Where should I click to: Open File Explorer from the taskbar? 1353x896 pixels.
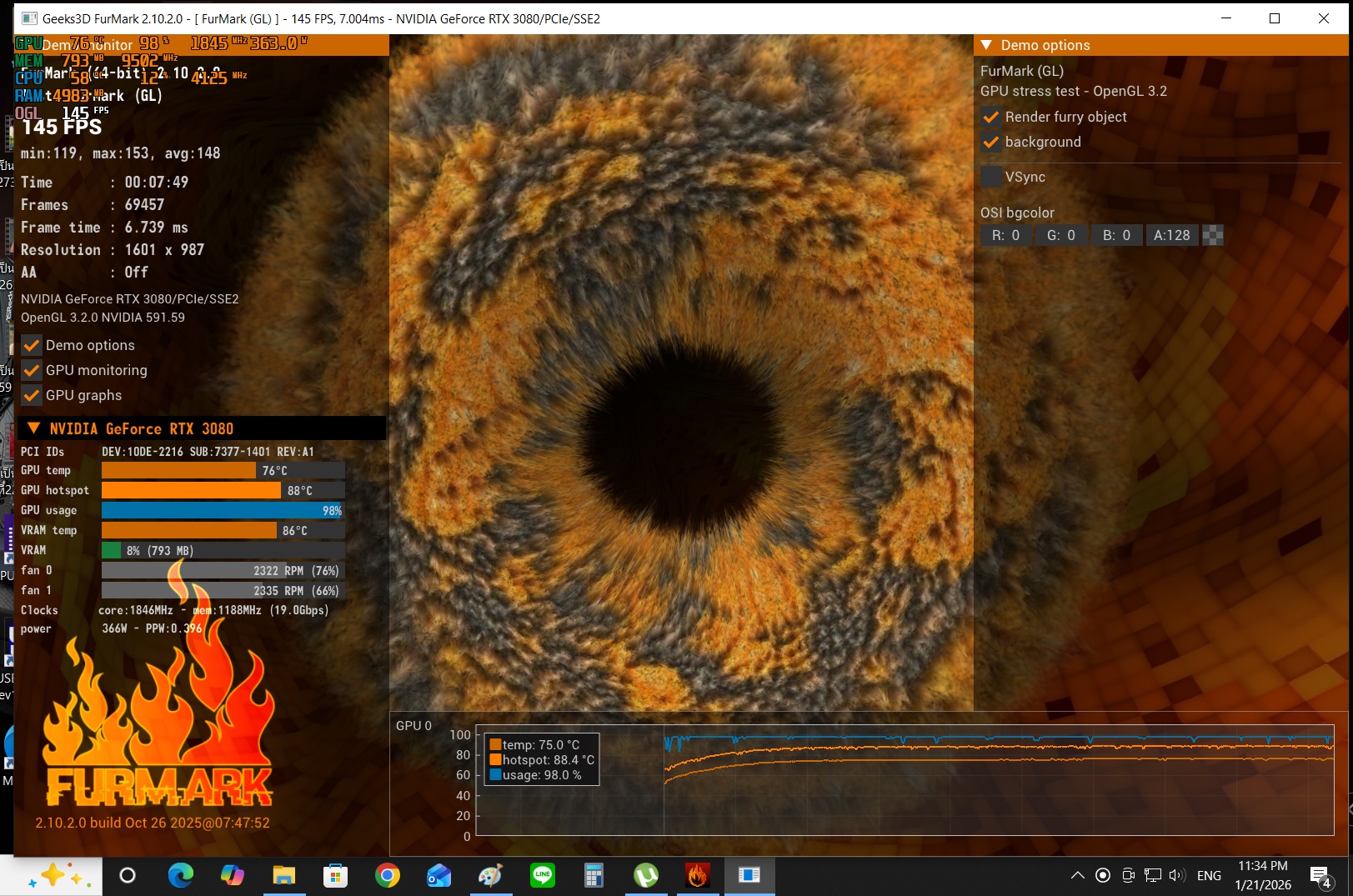coord(283,875)
